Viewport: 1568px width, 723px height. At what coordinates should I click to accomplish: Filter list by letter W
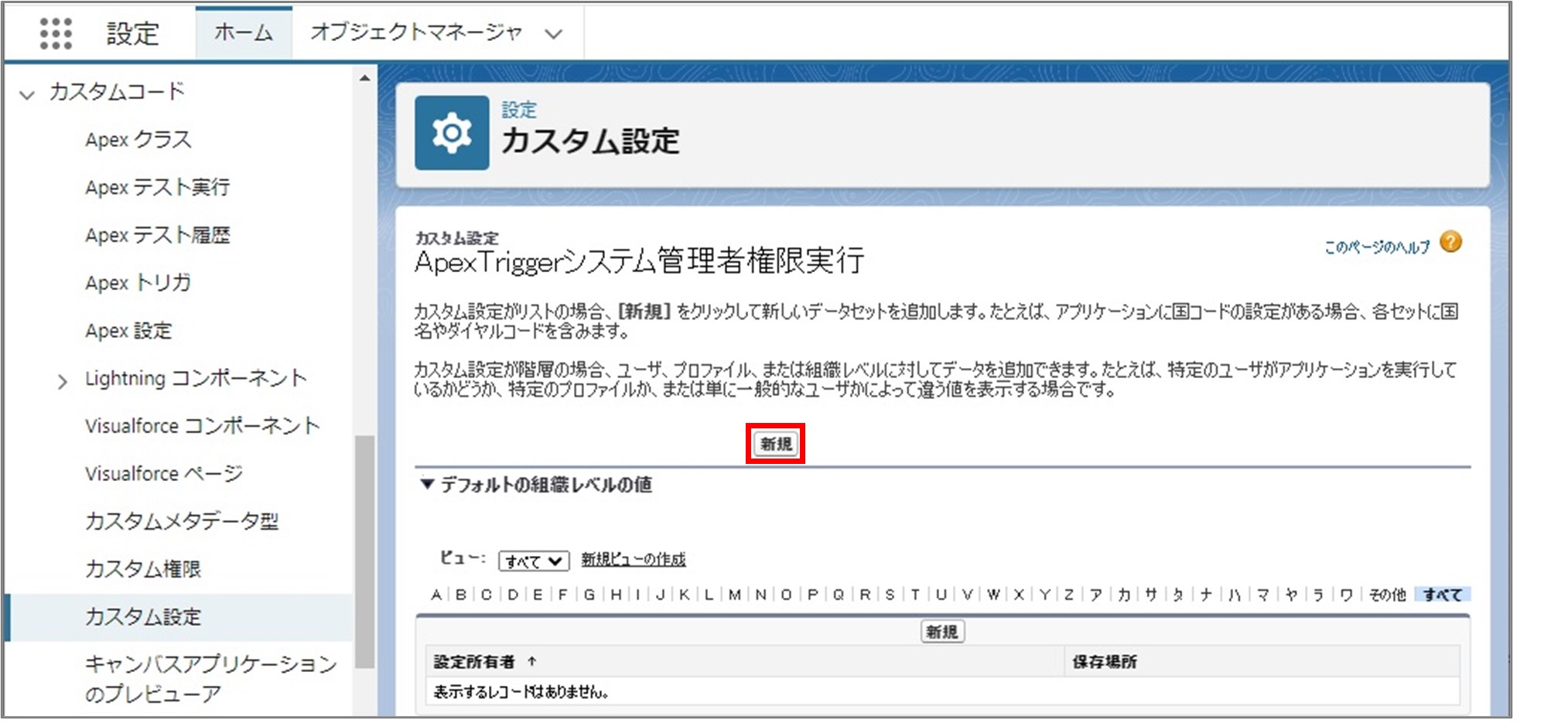[993, 595]
